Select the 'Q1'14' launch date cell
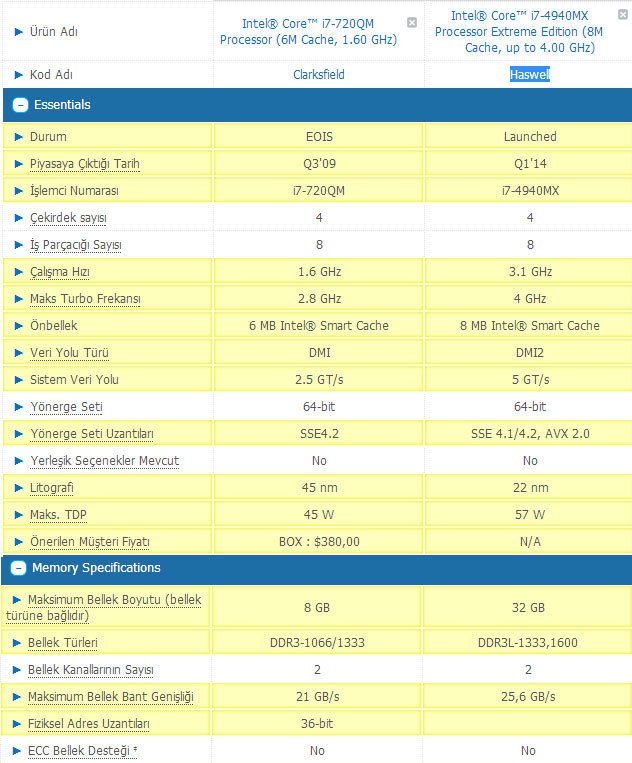 pyautogui.click(x=530, y=164)
